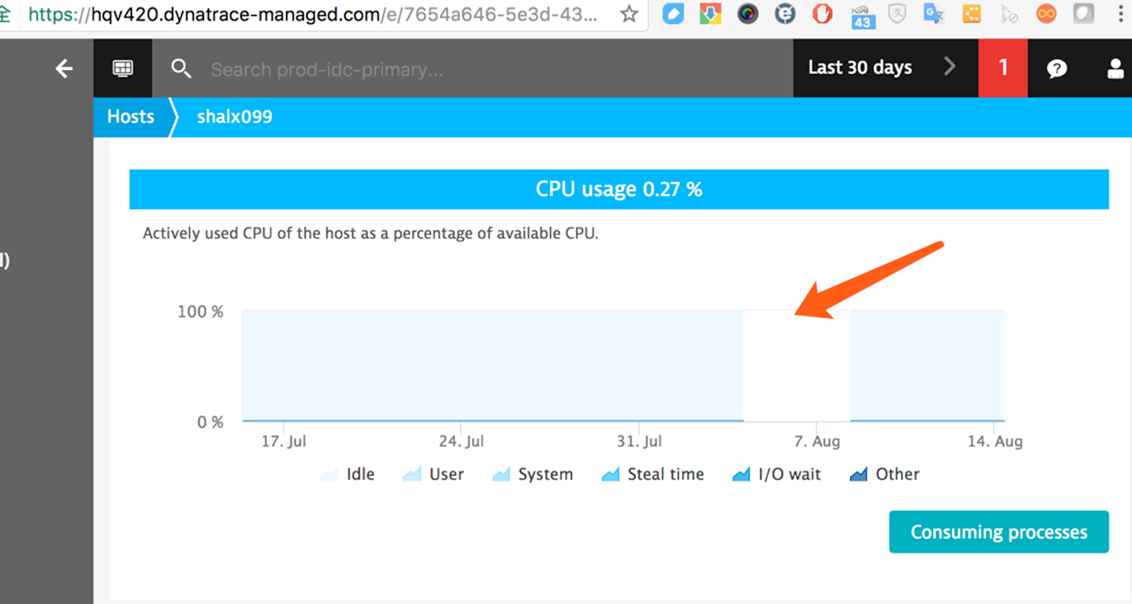Bookmark this page with the star
The height and width of the screenshot is (604, 1132).
[x=629, y=14]
